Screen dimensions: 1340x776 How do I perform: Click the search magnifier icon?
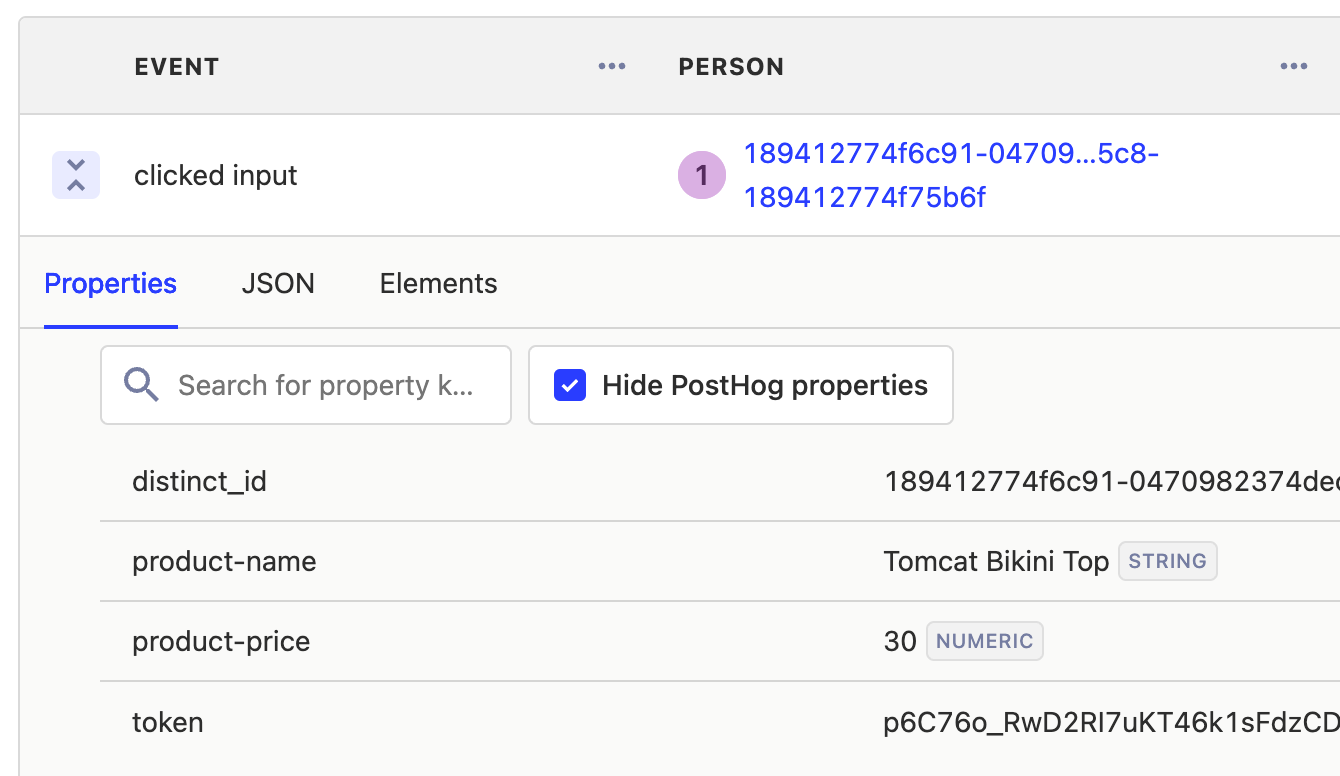(x=141, y=384)
